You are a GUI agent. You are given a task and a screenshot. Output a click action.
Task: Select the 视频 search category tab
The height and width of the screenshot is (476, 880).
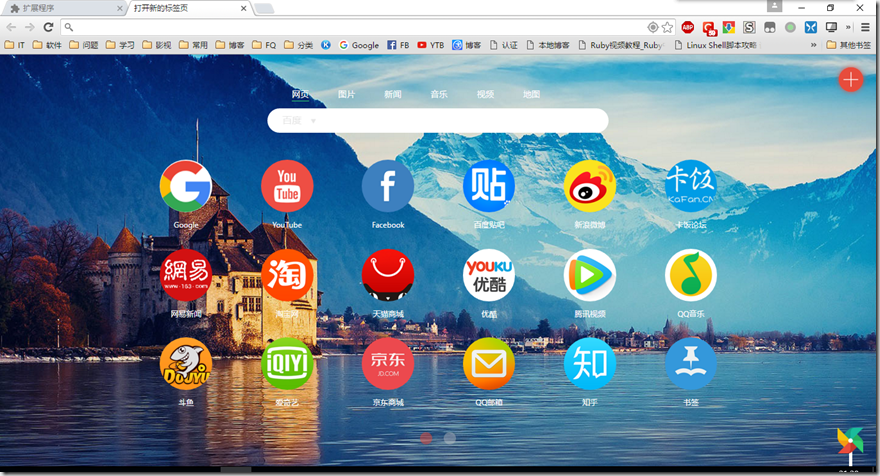[485, 94]
